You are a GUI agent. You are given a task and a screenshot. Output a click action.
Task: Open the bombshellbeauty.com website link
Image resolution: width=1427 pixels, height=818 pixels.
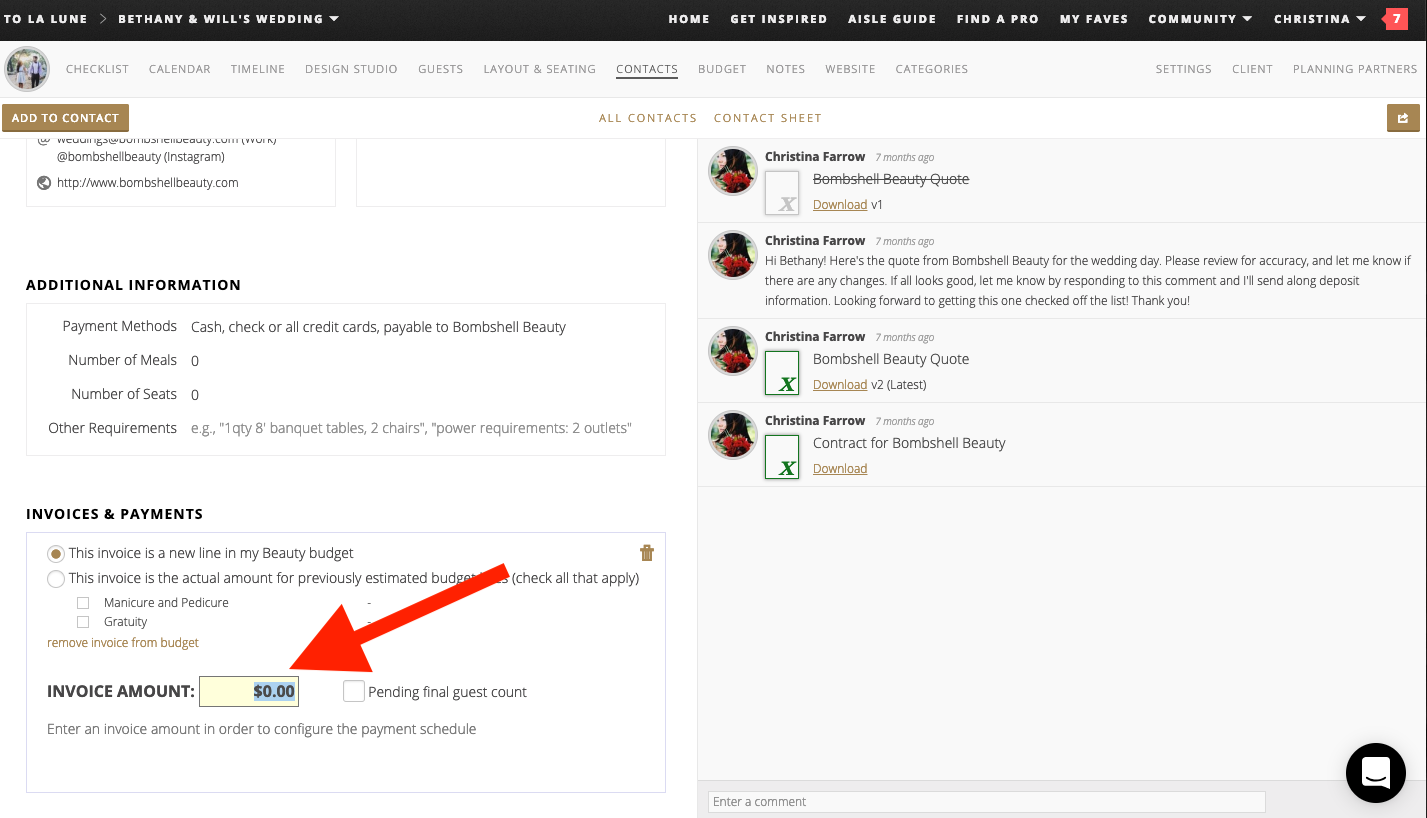point(148,183)
